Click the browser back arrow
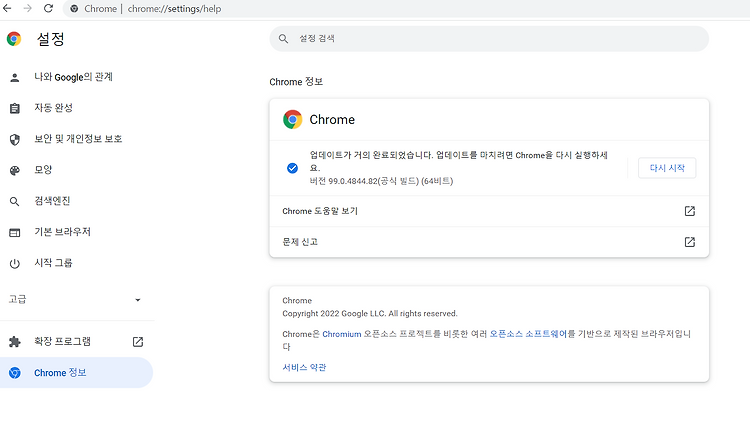The height and width of the screenshot is (432, 750). point(7,8)
